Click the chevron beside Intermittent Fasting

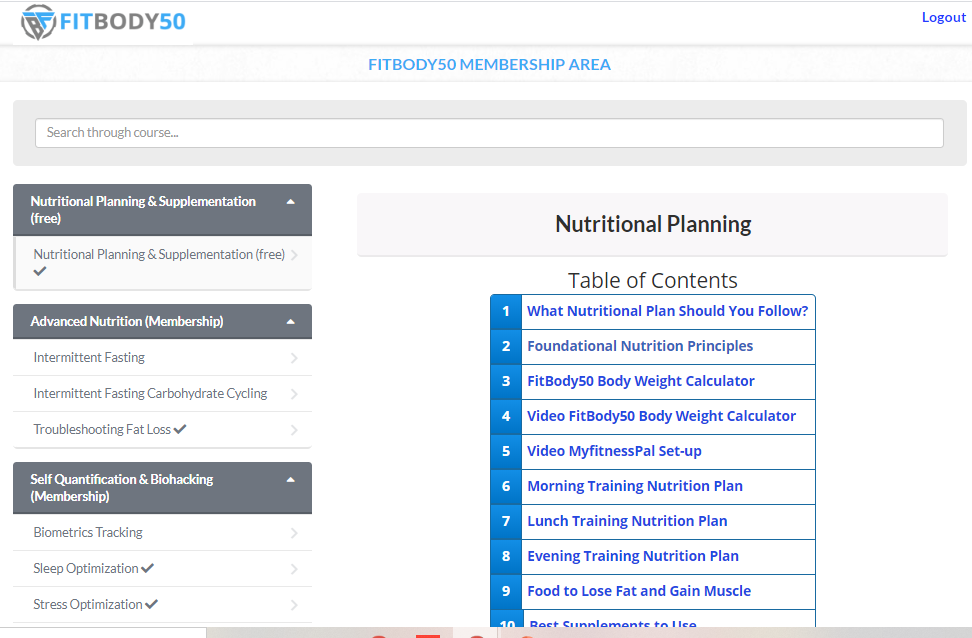click(294, 358)
